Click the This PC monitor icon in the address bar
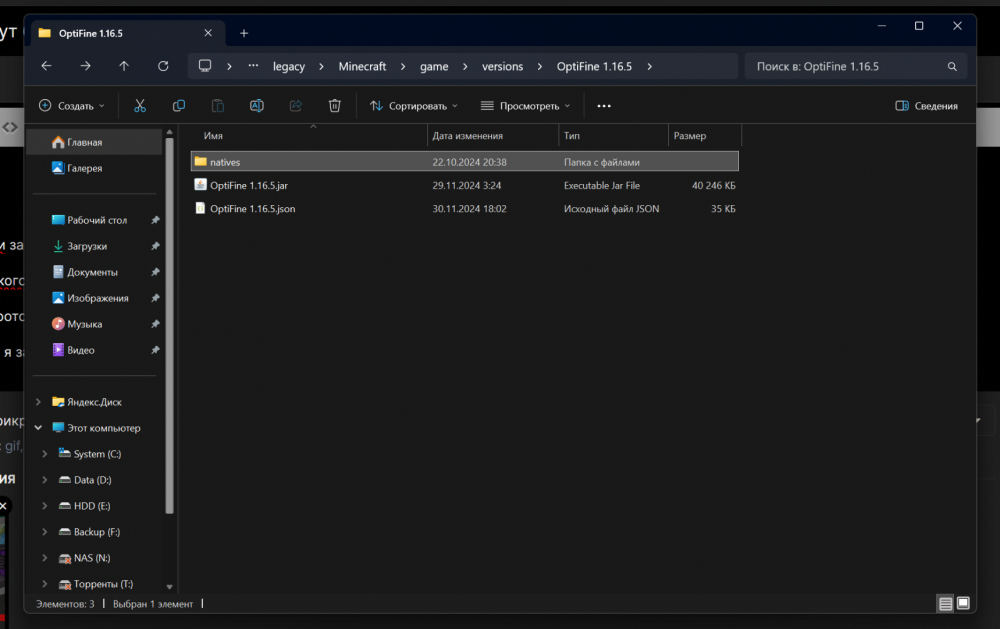Viewport: 1000px width, 629px height. pyautogui.click(x=205, y=66)
